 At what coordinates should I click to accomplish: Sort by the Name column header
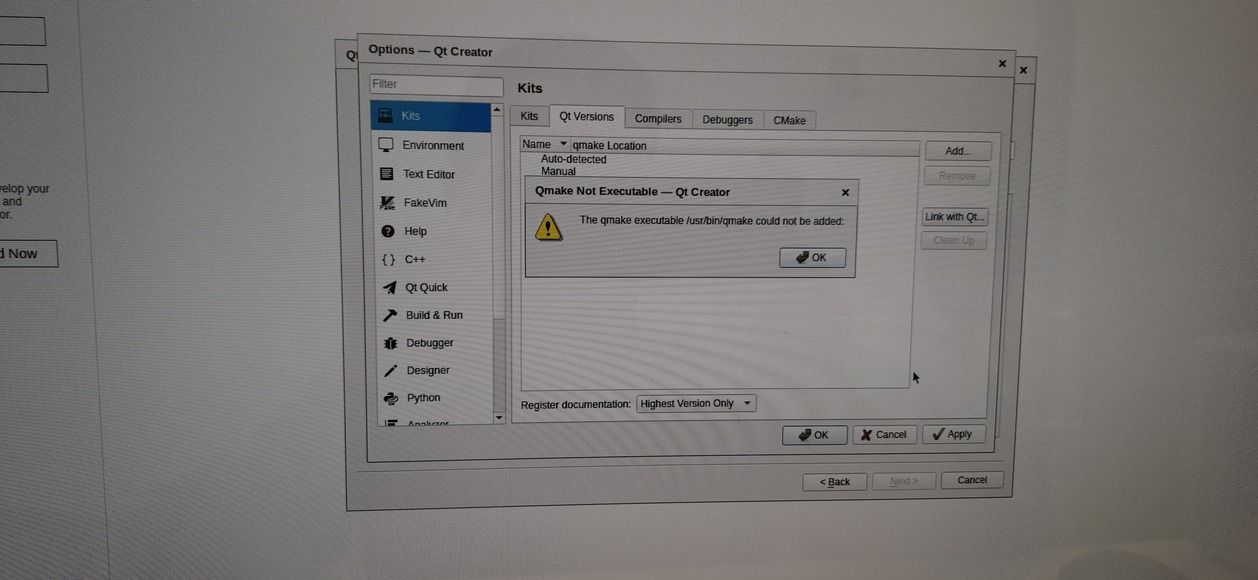[544, 145]
